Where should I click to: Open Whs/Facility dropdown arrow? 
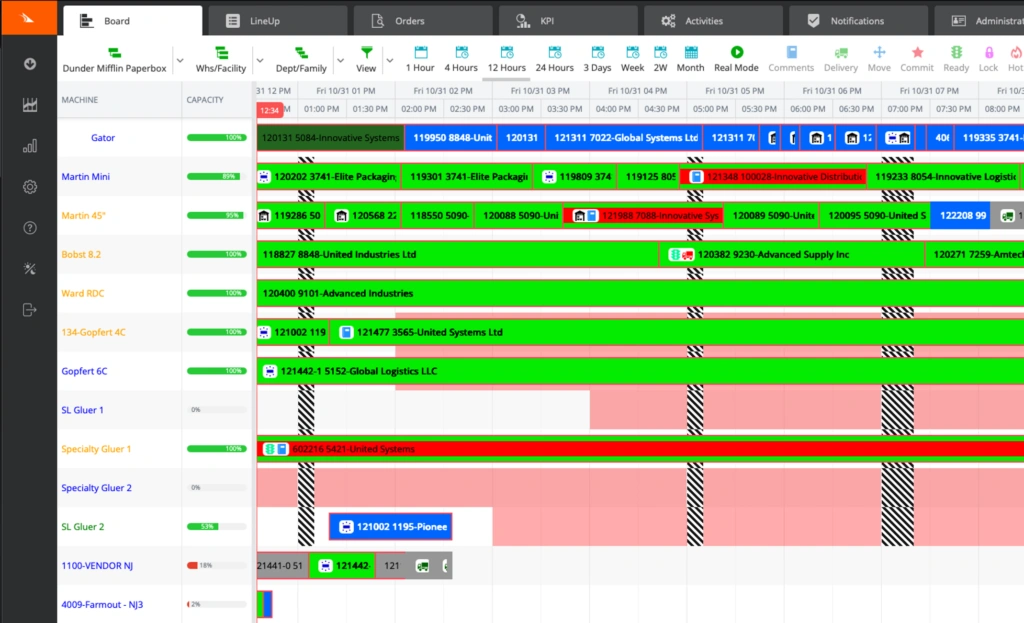click(x=260, y=61)
